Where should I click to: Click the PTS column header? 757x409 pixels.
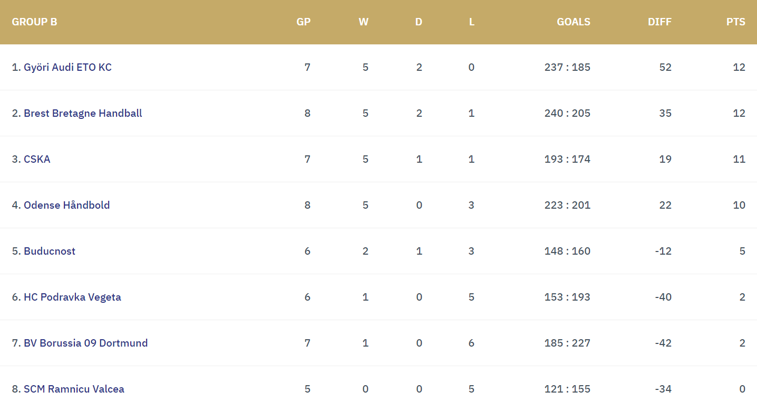click(735, 21)
